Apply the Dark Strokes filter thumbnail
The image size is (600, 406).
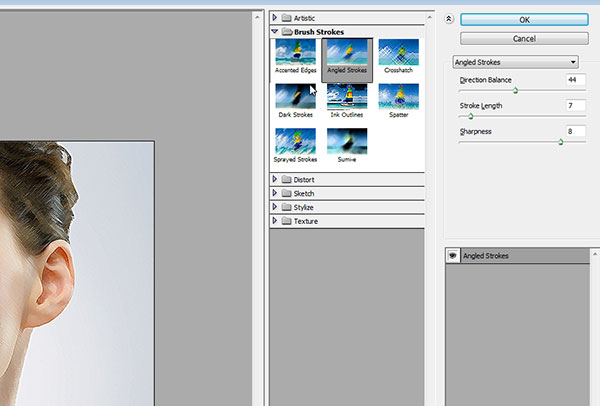[x=295, y=96]
